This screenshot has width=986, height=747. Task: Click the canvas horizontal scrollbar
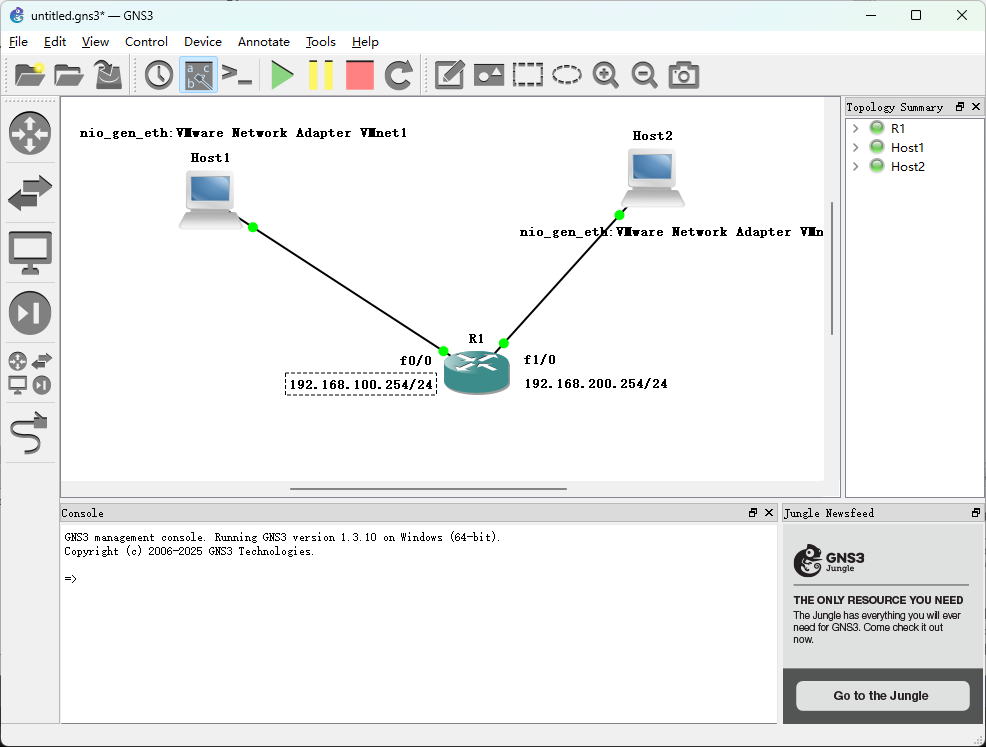click(x=428, y=489)
